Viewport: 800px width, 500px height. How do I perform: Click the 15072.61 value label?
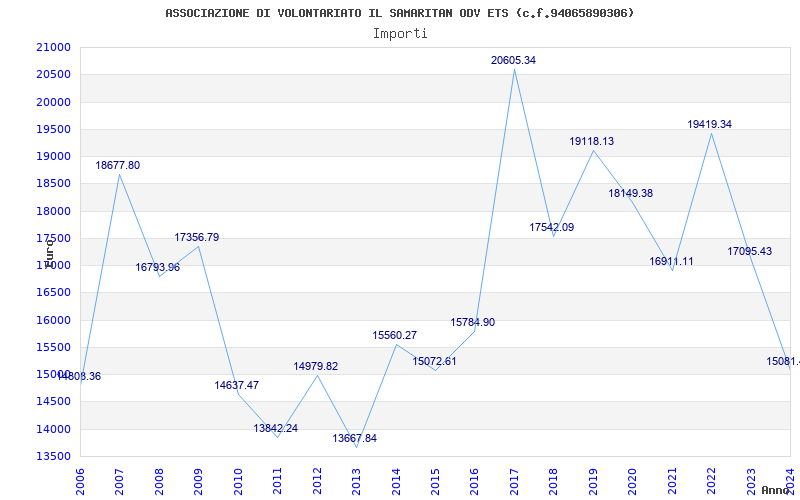tap(434, 361)
